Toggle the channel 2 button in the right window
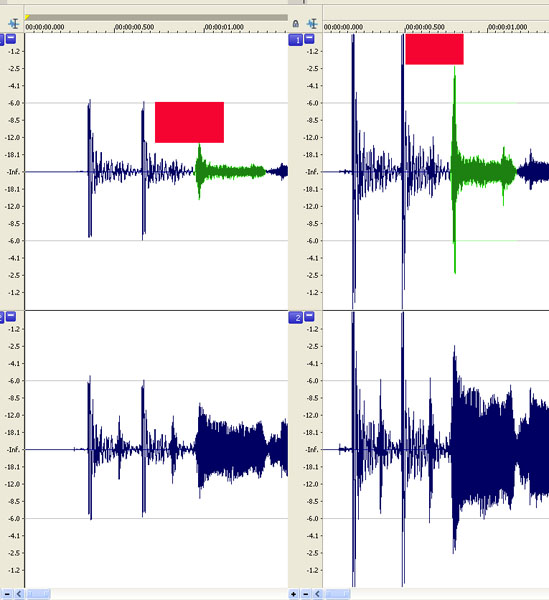Viewport: 549px width, 600px height. (296, 318)
